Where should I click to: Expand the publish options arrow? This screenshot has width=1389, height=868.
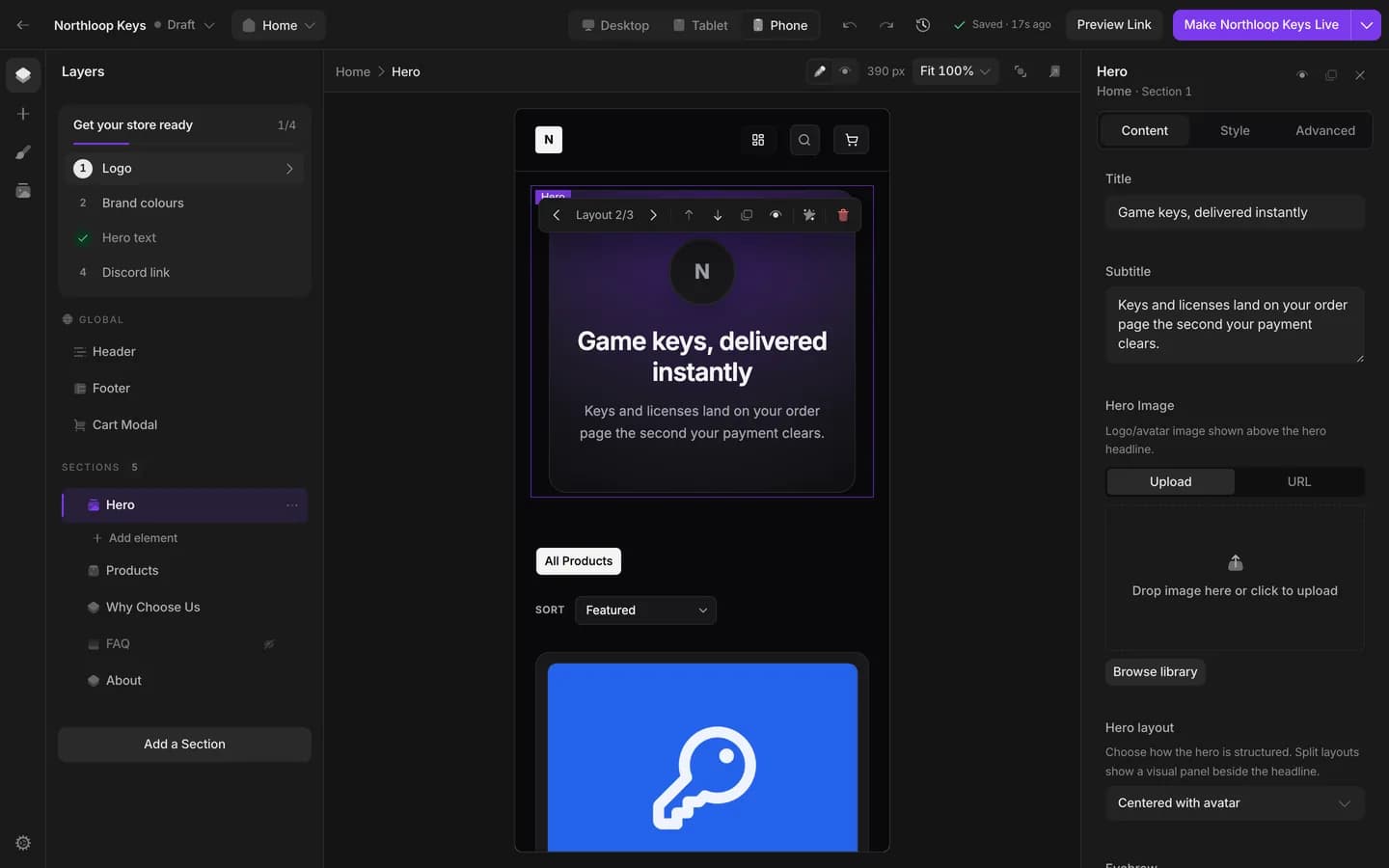(1366, 25)
